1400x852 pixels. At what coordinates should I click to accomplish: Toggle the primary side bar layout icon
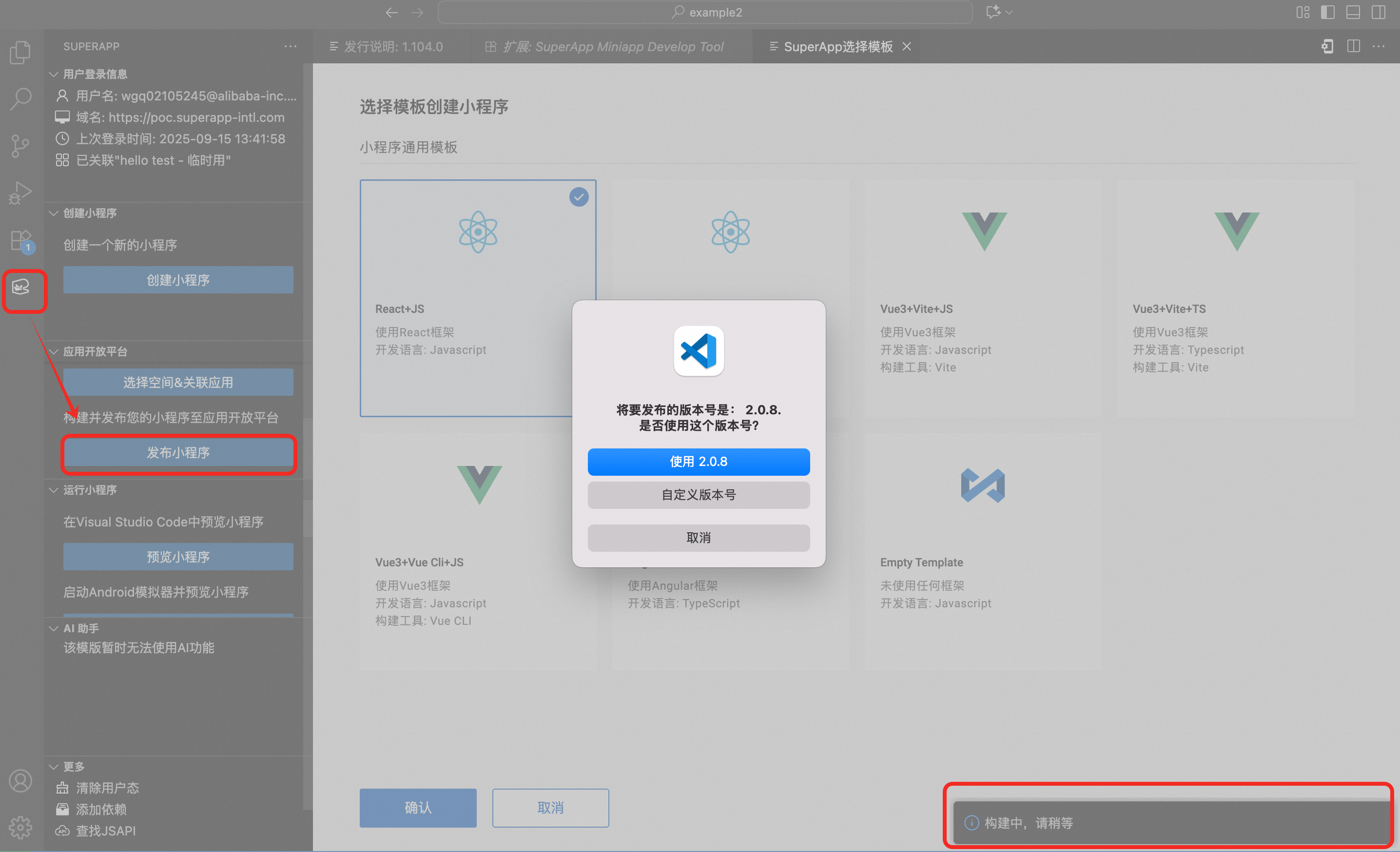pyautogui.click(x=1327, y=13)
